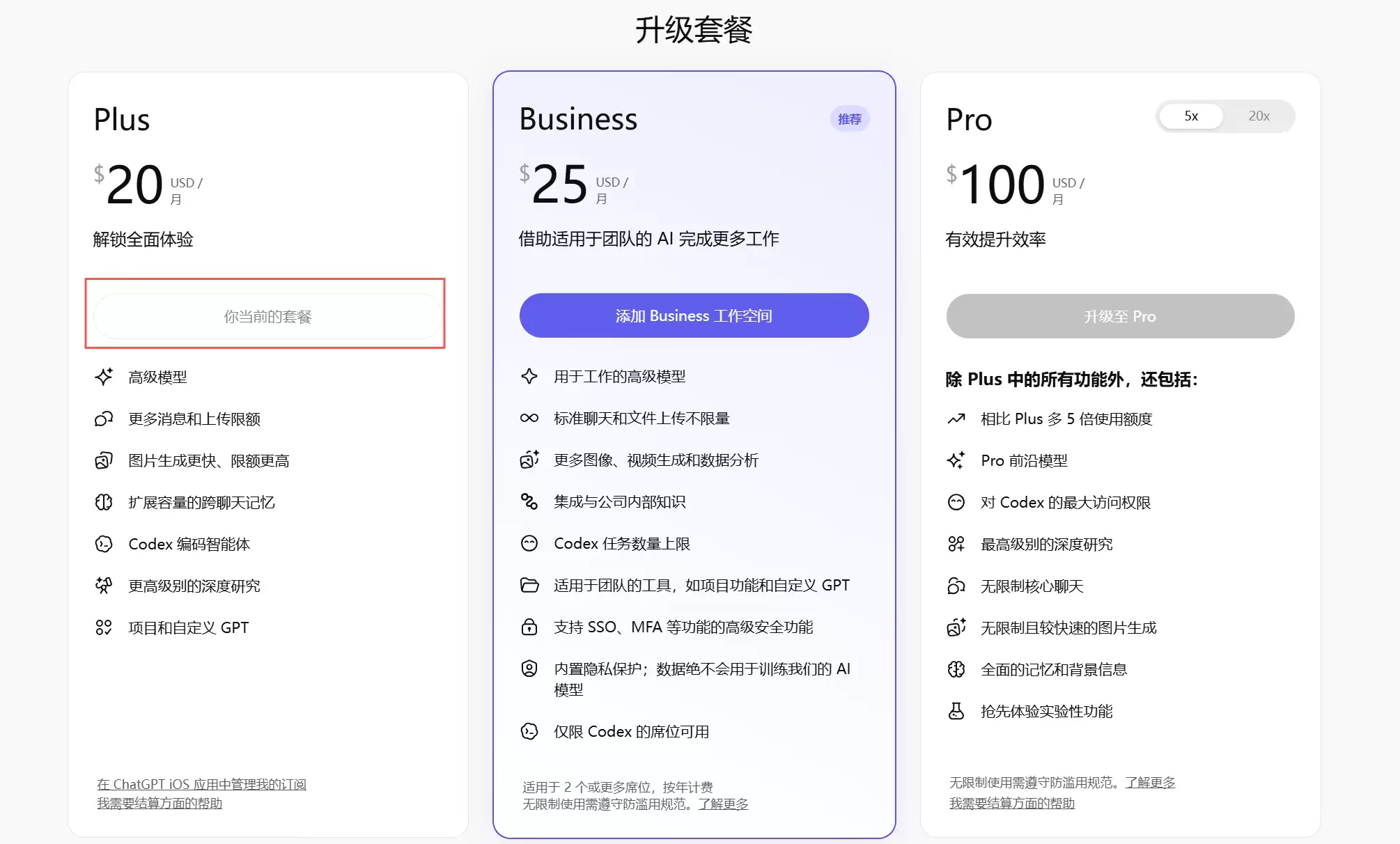This screenshot has width=1400, height=844.
Task: Click the 你当前的套餐 button in Plus
Action: tap(267, 316)
